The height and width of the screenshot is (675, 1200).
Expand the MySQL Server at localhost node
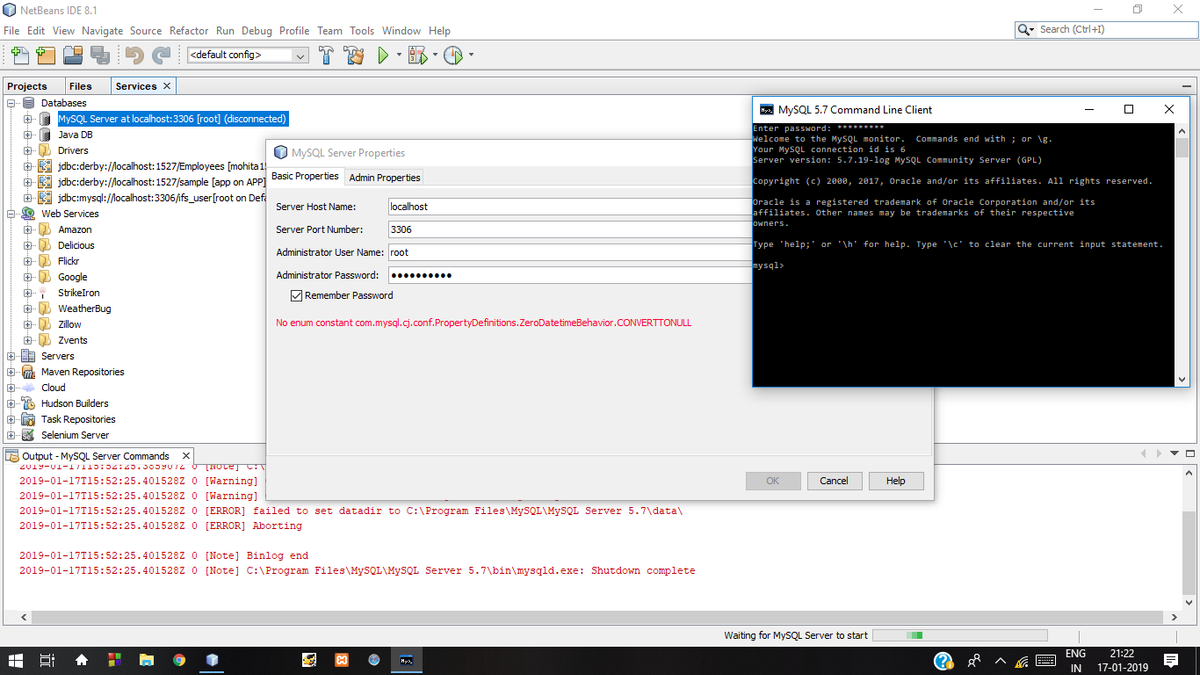[27, 119]
